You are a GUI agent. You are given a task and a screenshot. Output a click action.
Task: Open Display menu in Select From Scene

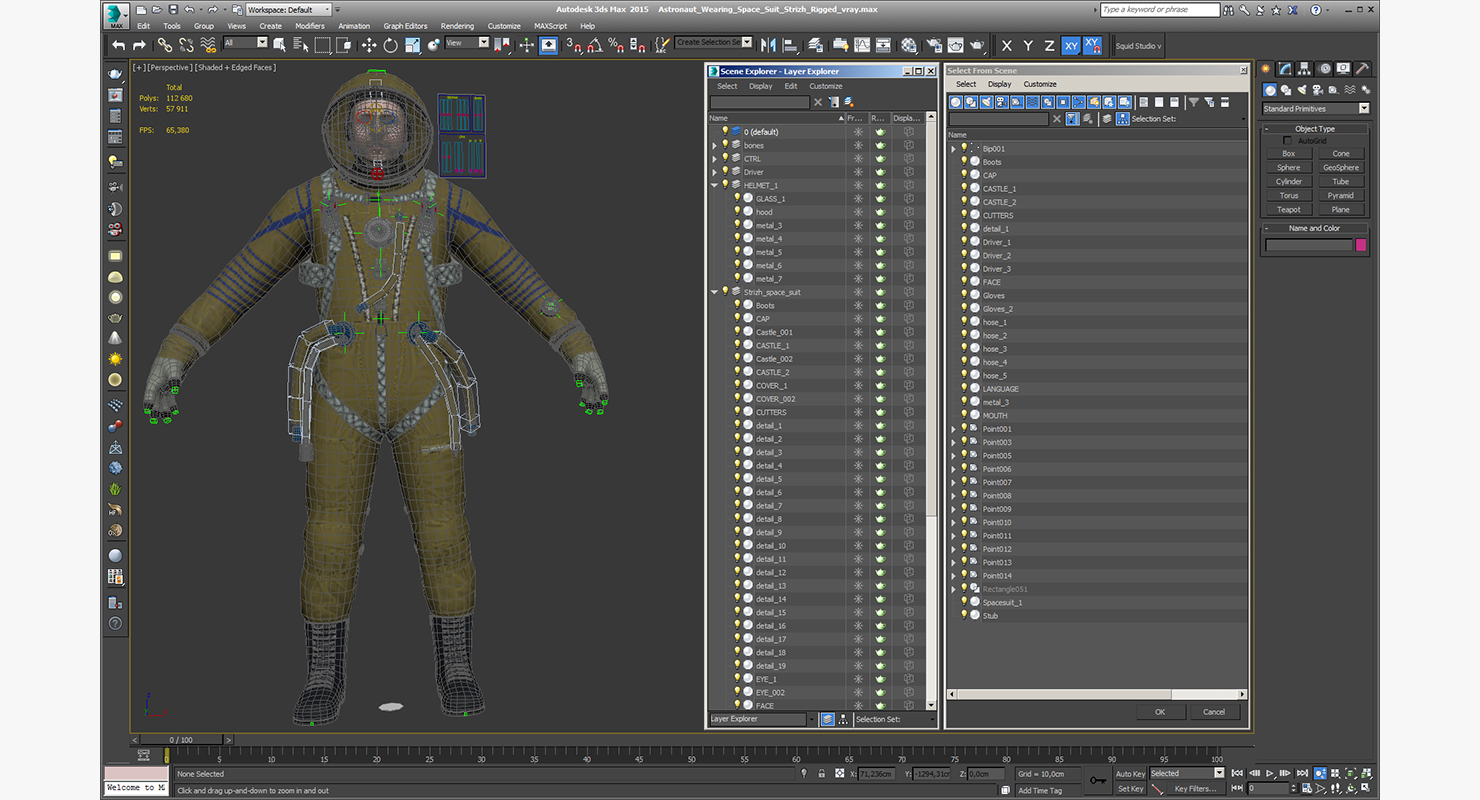999,84
